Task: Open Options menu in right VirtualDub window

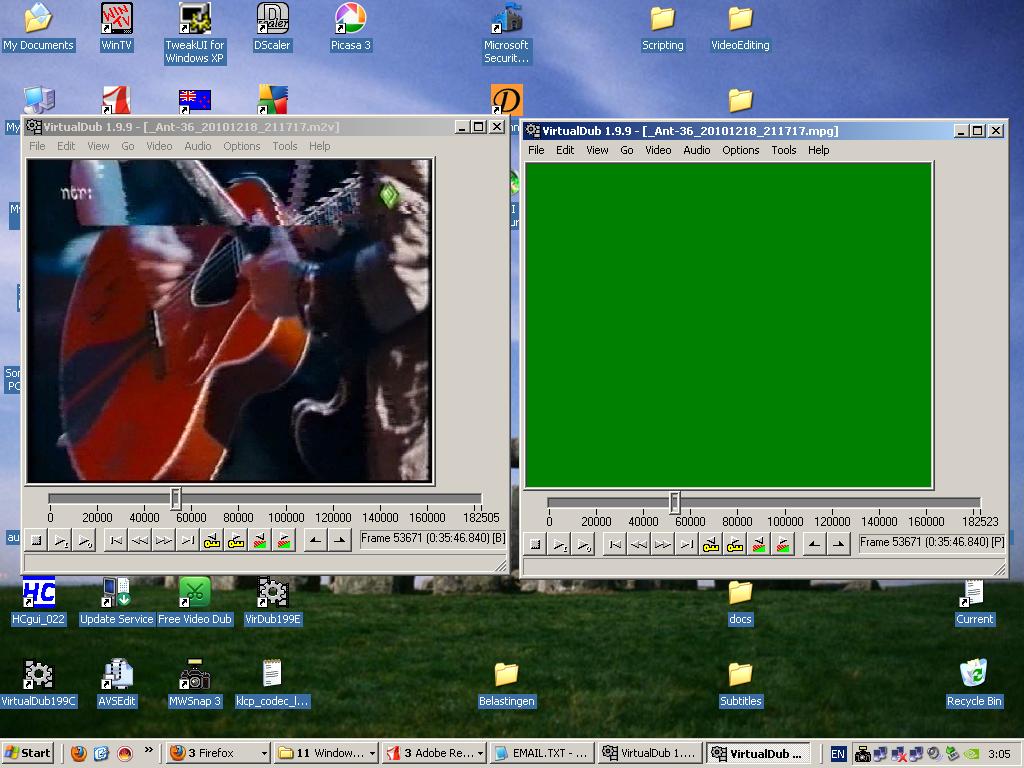Action: point(741,150)
